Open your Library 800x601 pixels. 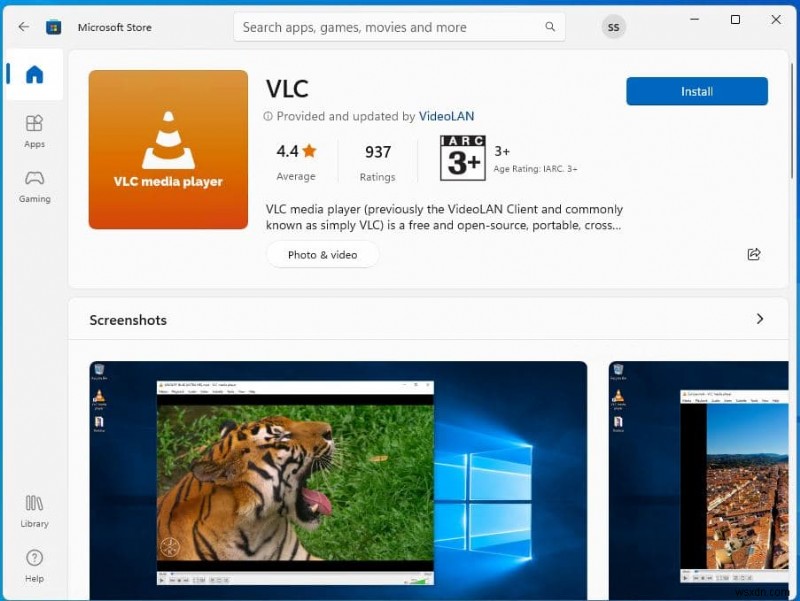[x=34, y=510]
